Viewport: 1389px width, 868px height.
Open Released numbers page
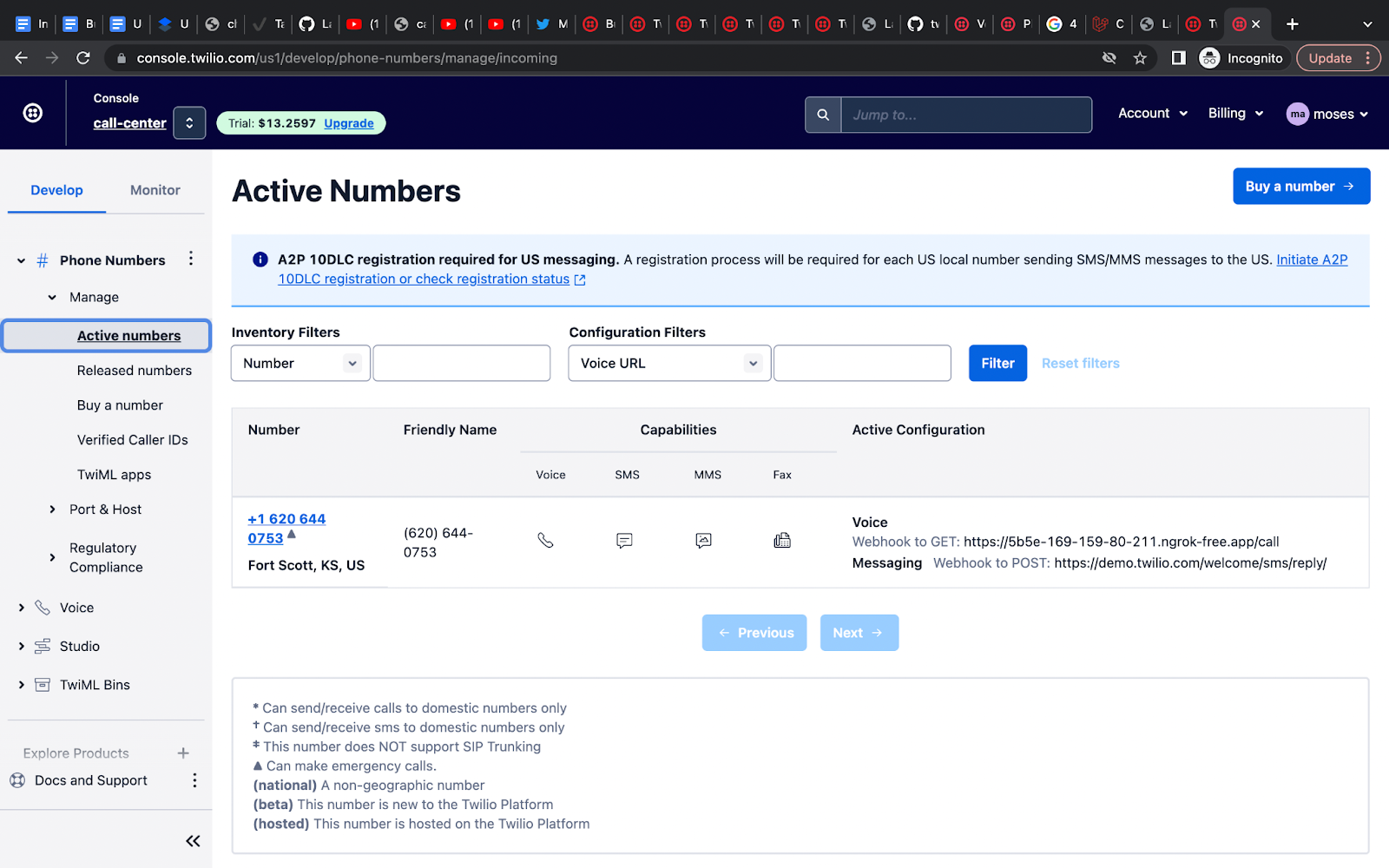(135, 371)
